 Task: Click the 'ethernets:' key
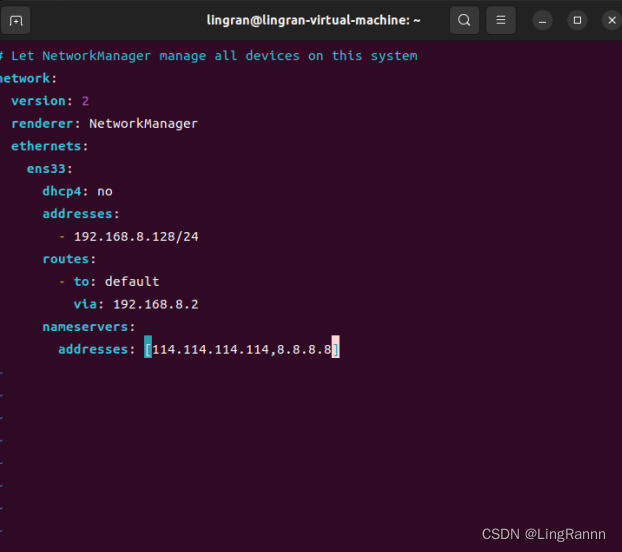coord(50,146)
